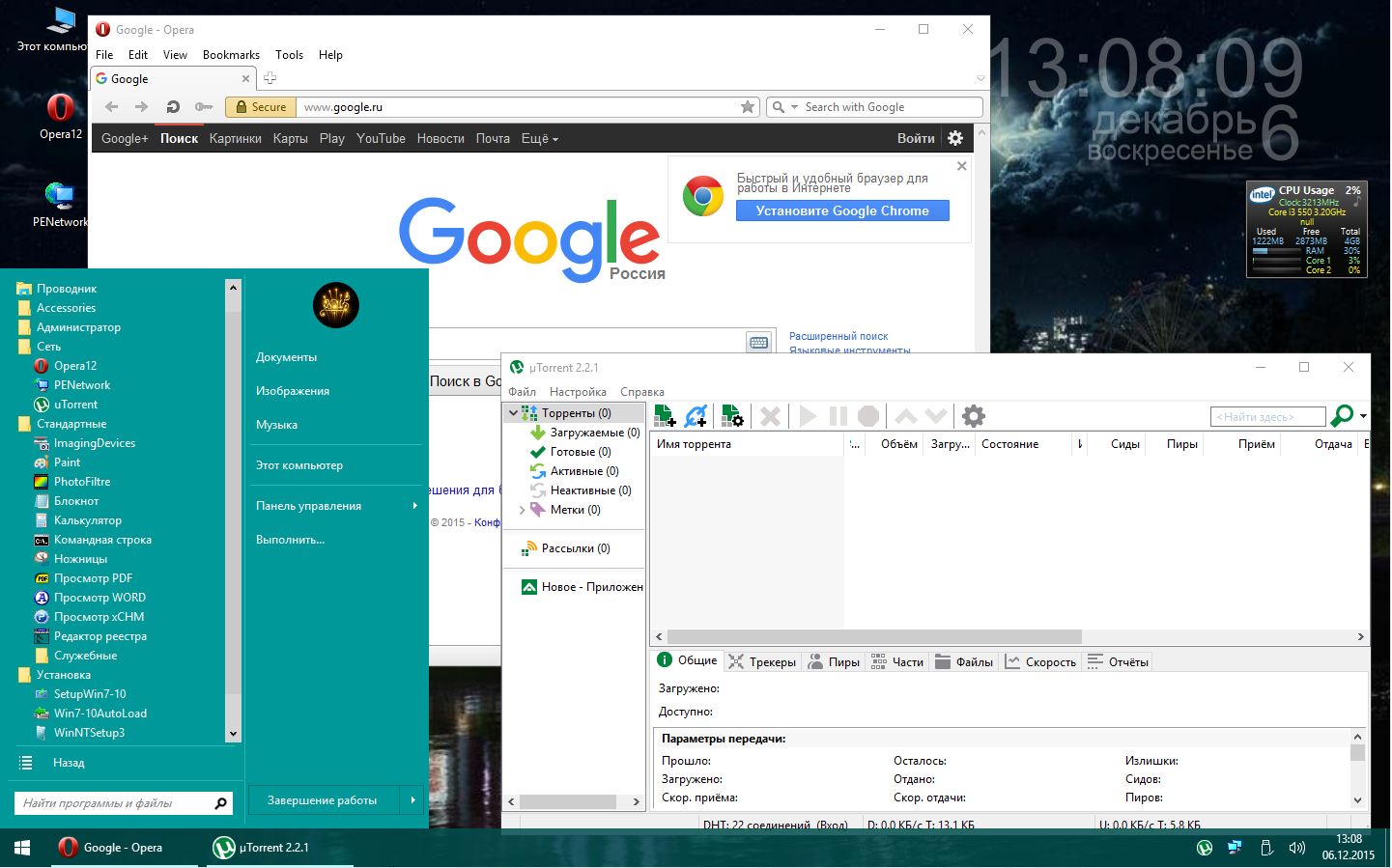Screen dimensions: 1392x868
Task: Open the Справка menu in µTorrent
Action: pos(642,392)
